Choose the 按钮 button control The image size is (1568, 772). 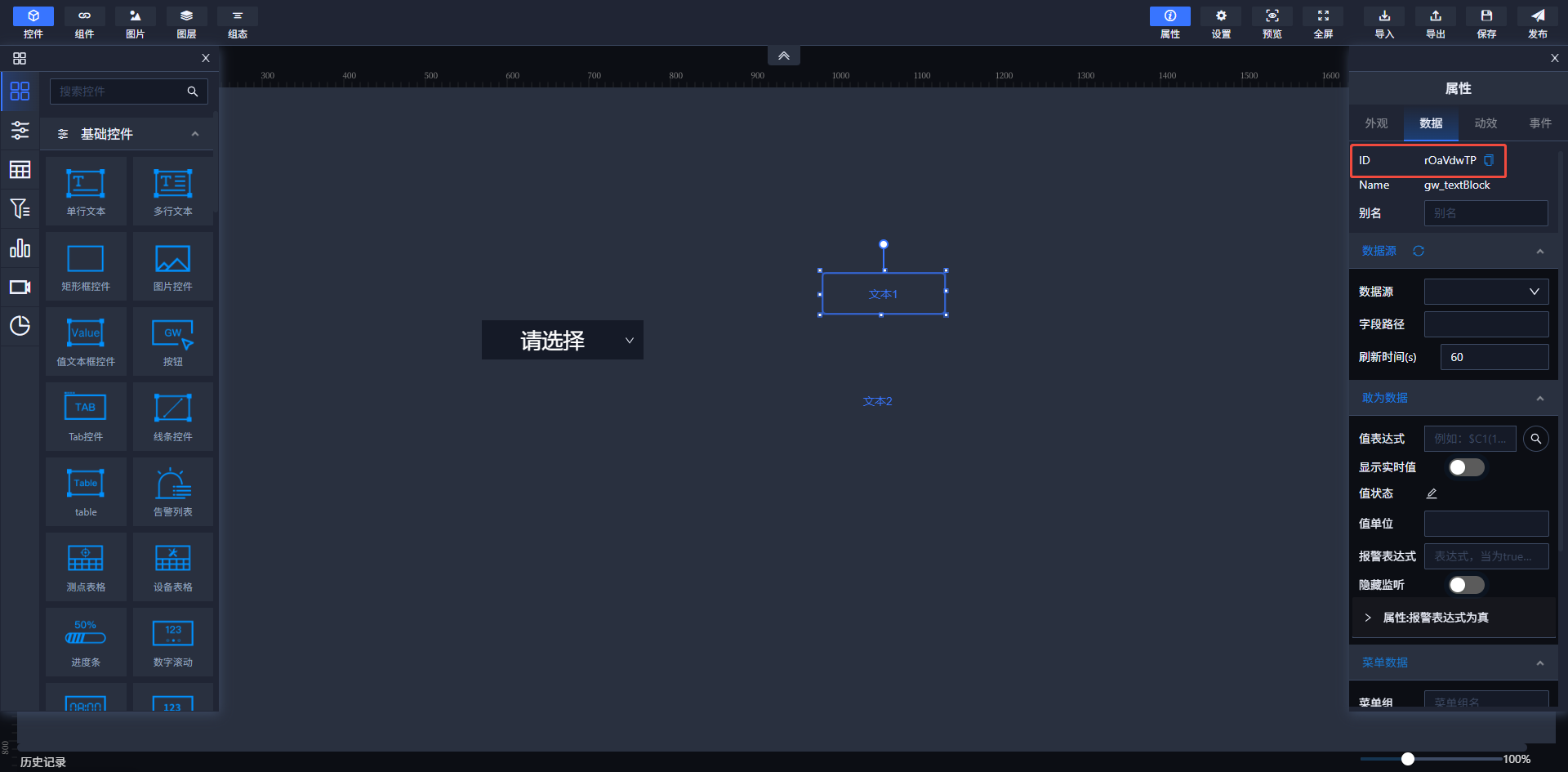coord(173,341)
